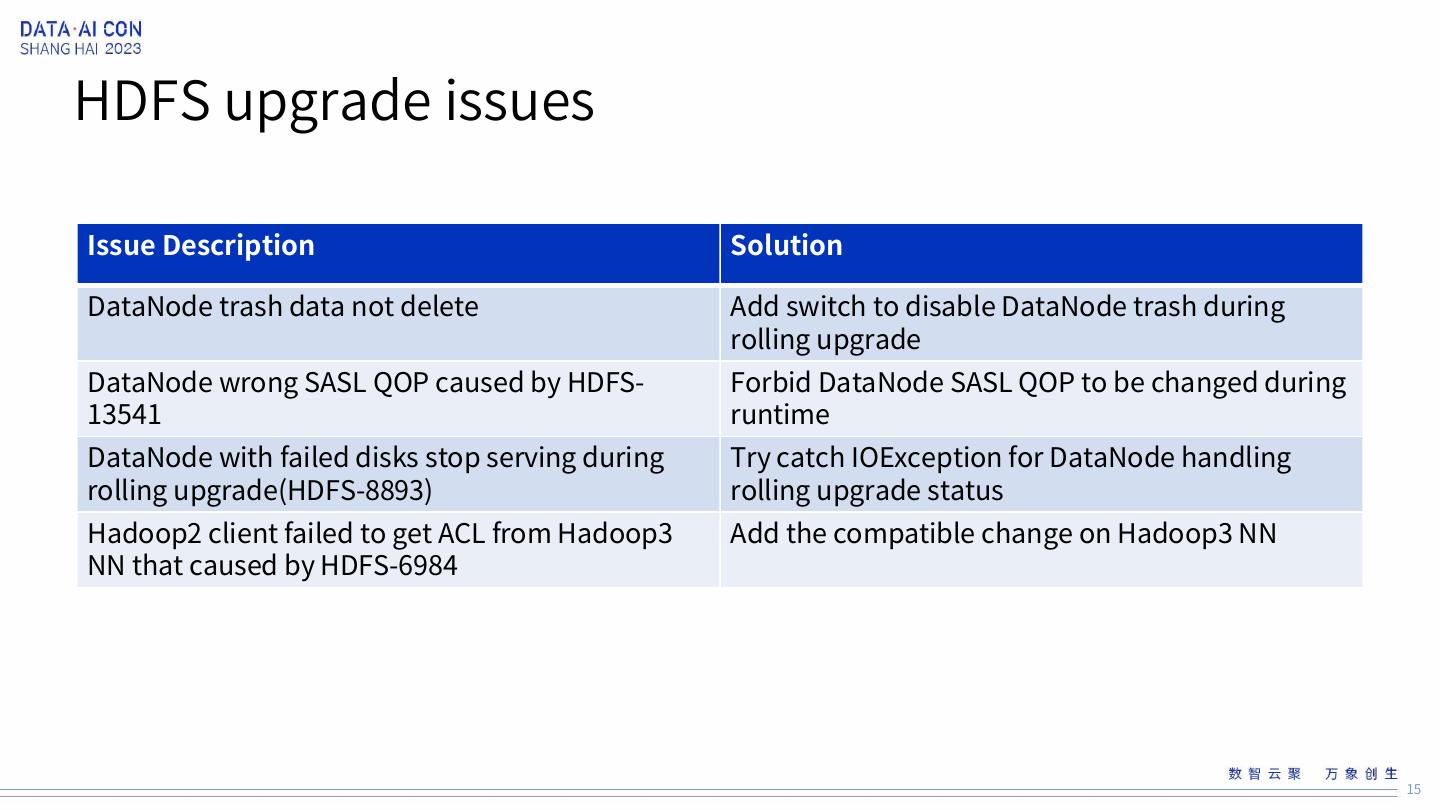This screenshot has height=810, width=1440.
Task: Click the 数智云聚 footer text
Action: [1265, 774]
